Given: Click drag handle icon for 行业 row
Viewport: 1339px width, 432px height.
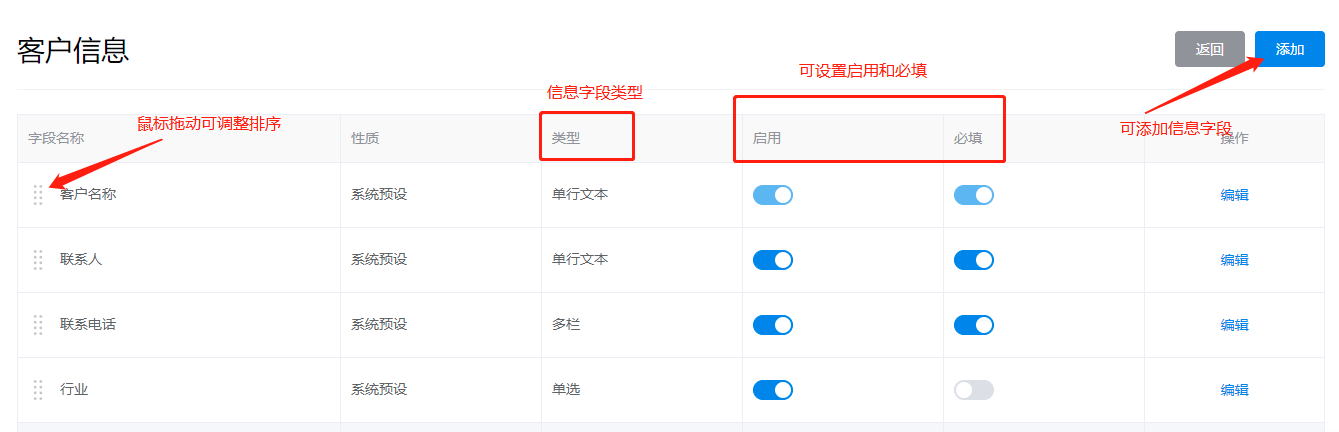Looking at the screenshot, I should 38,390.
